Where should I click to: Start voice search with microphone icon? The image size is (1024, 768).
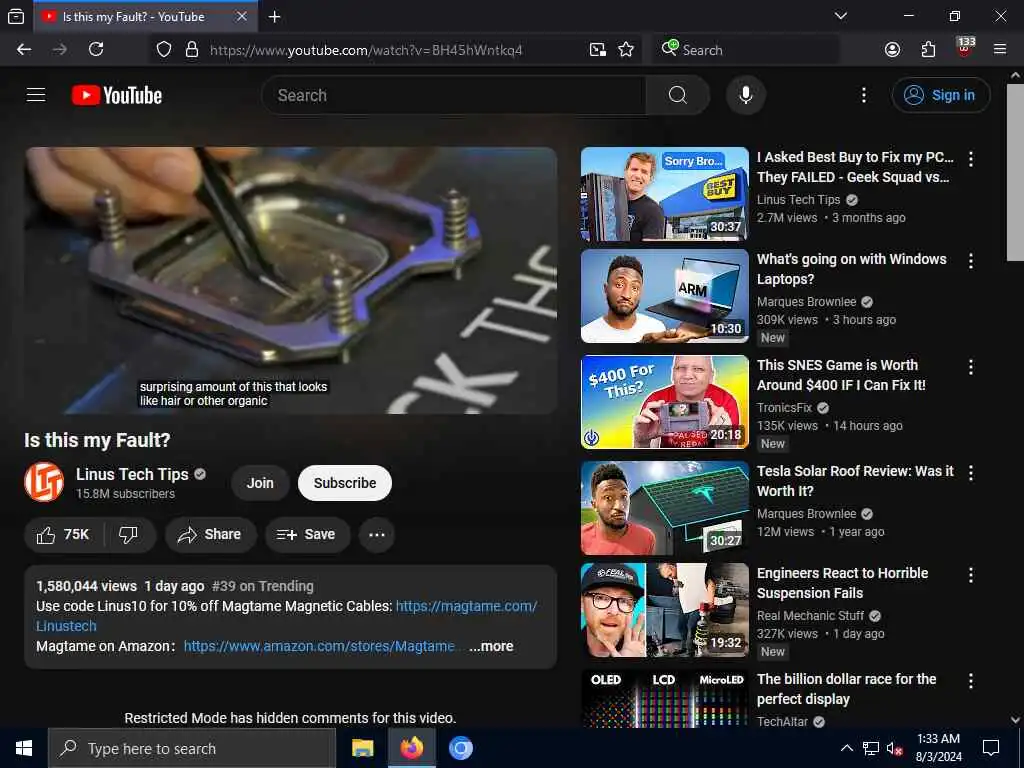[746, 95]
